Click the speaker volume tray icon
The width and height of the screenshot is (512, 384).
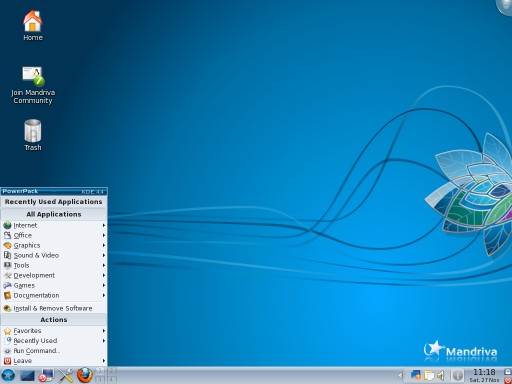(441, 375)
